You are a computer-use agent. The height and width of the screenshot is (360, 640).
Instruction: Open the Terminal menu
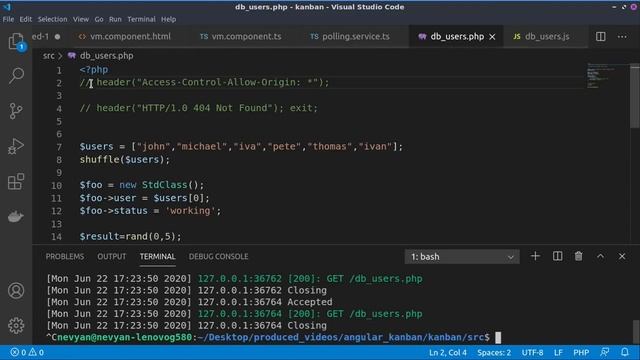click(x=141, y=19)
